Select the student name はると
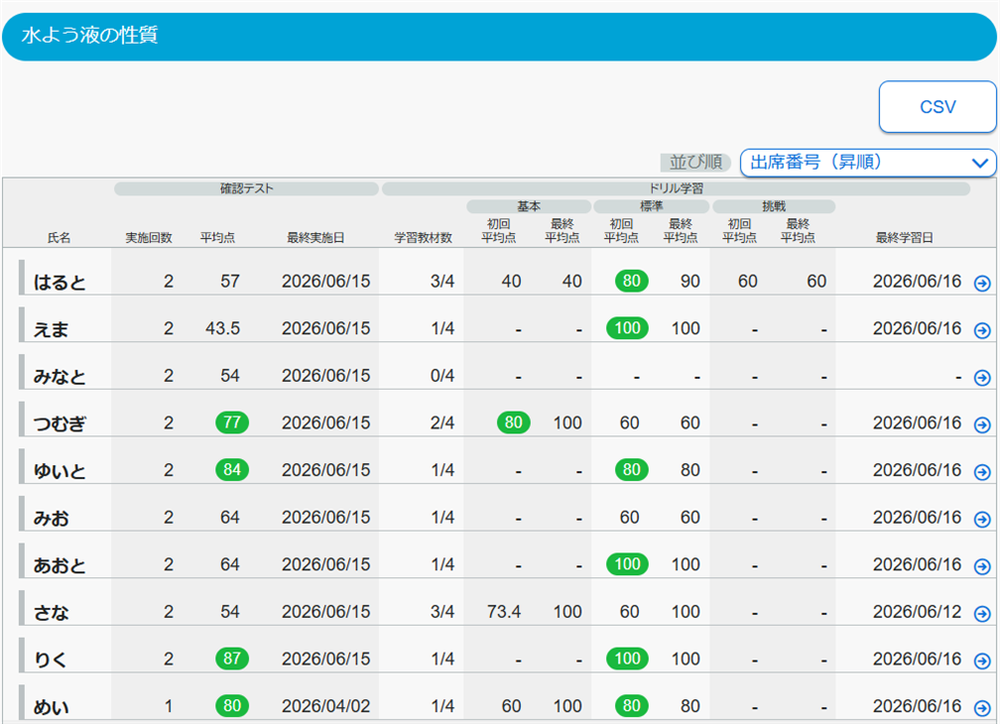The image size is (1000, 724). [59, 283]
